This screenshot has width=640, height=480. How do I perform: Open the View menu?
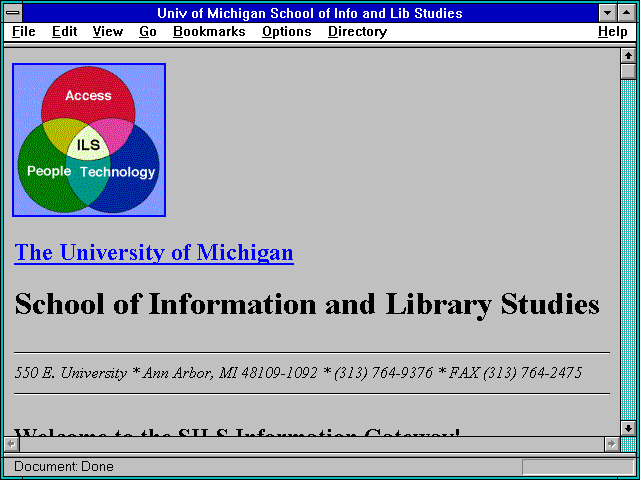(108, 32)
